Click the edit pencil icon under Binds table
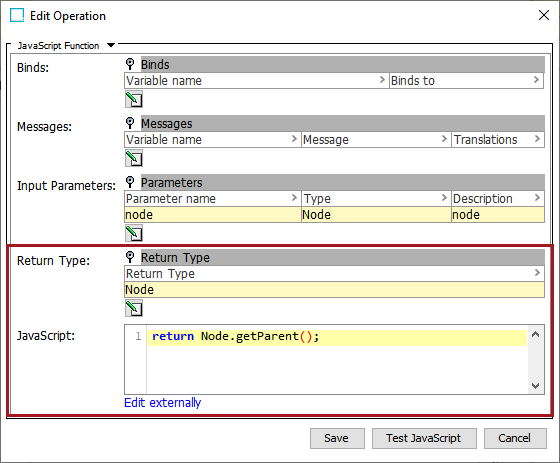Image resolution: width=560 pixels, height=463 pixels. click(134, 99)
